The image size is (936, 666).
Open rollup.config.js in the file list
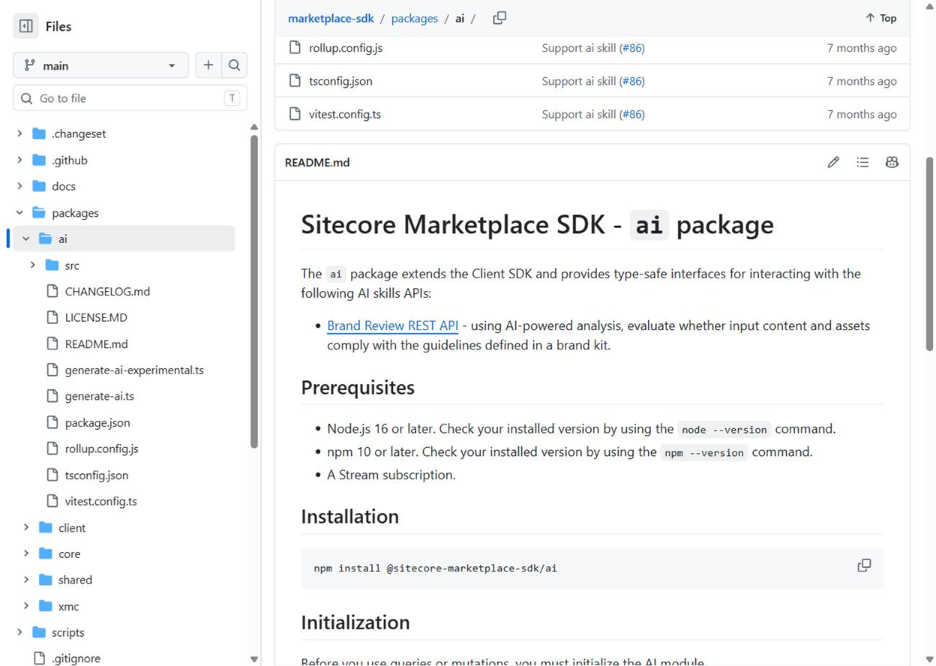[346, 48]
